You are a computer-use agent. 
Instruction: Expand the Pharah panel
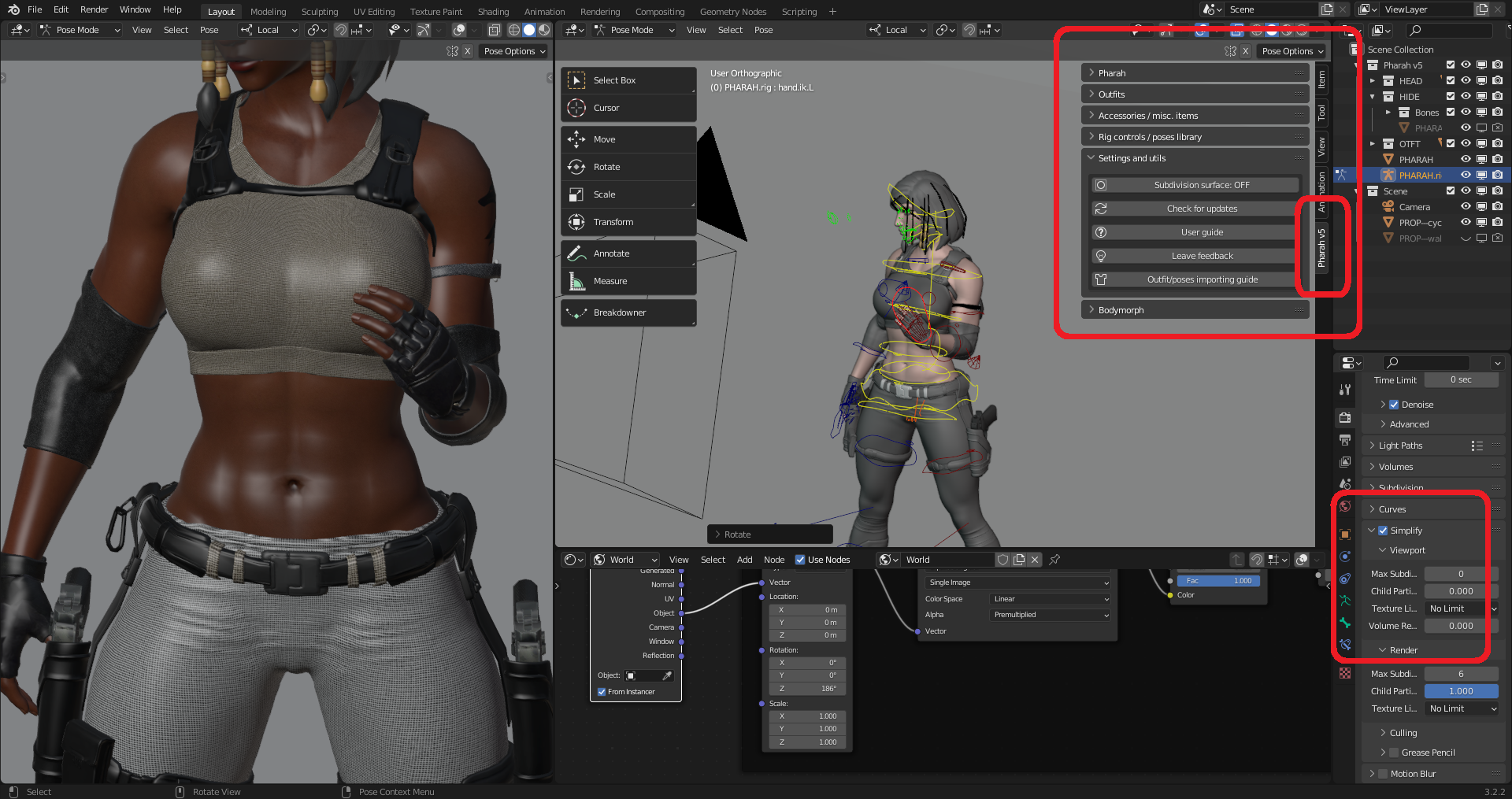(x=1195, y=73)
